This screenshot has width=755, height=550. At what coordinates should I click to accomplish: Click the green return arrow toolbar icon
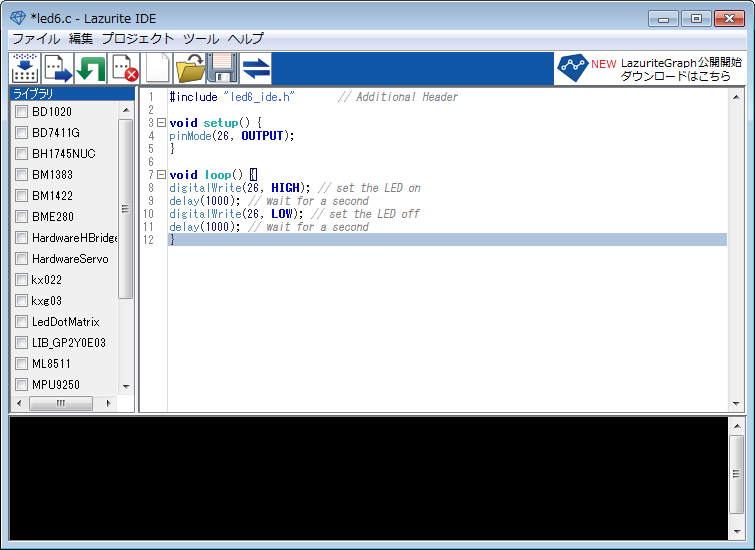pyautogui.click(x=91, y=68)
